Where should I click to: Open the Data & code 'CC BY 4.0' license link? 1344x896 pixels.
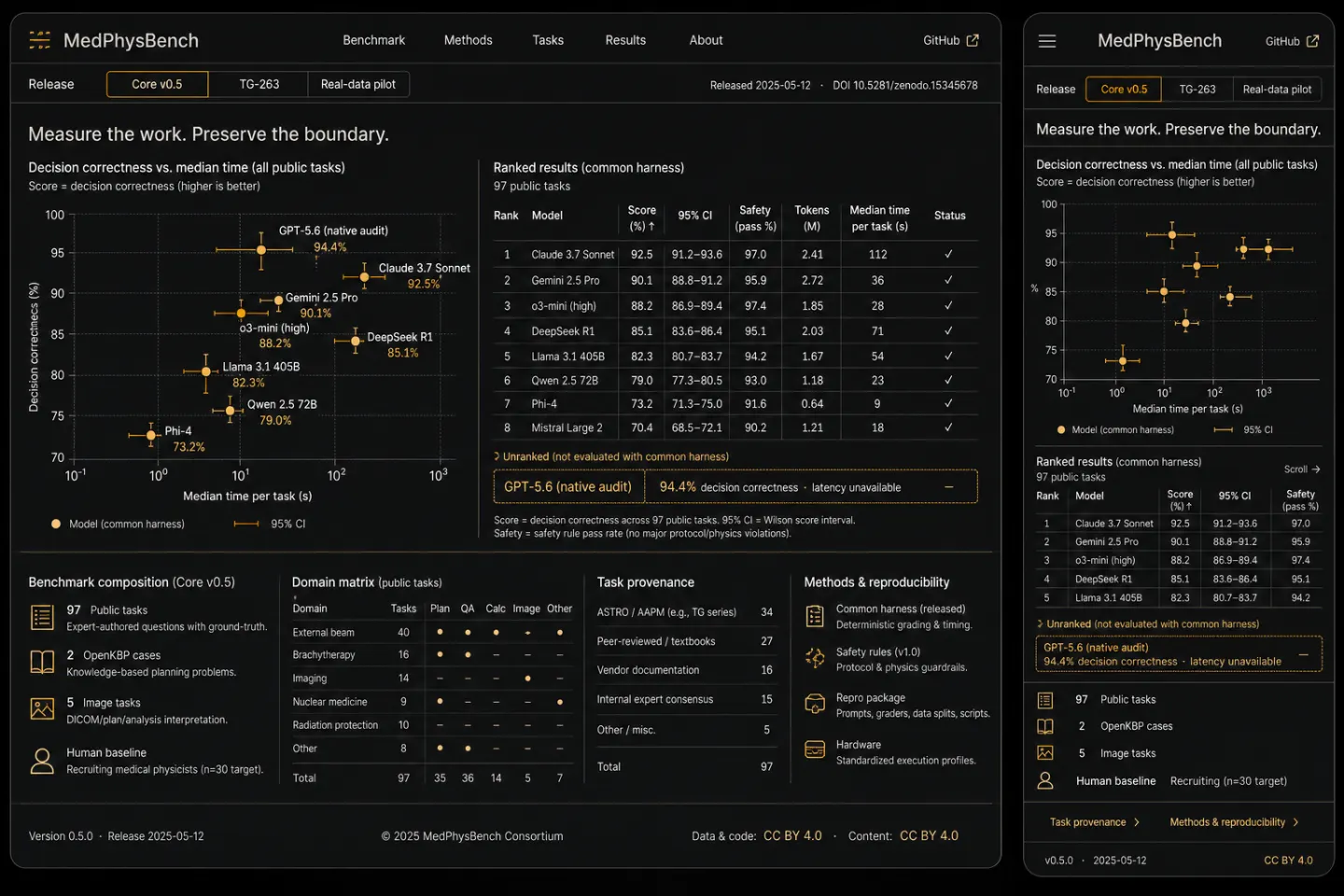point(792,836)
